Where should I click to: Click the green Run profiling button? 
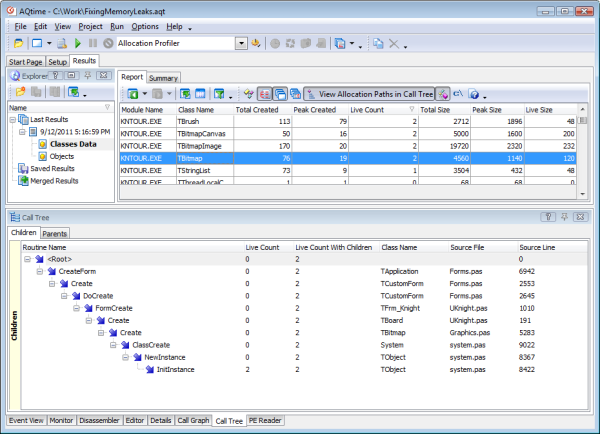(78, 43)
